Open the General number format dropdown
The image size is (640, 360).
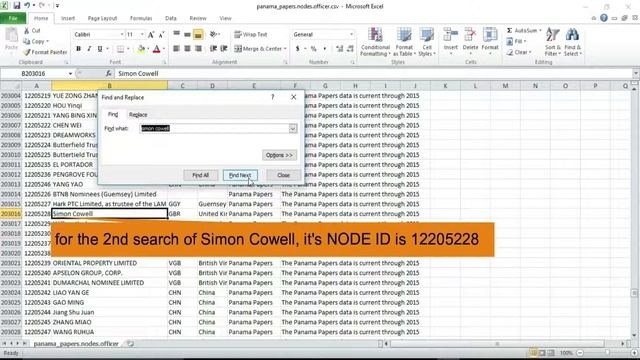pos(351,35)
